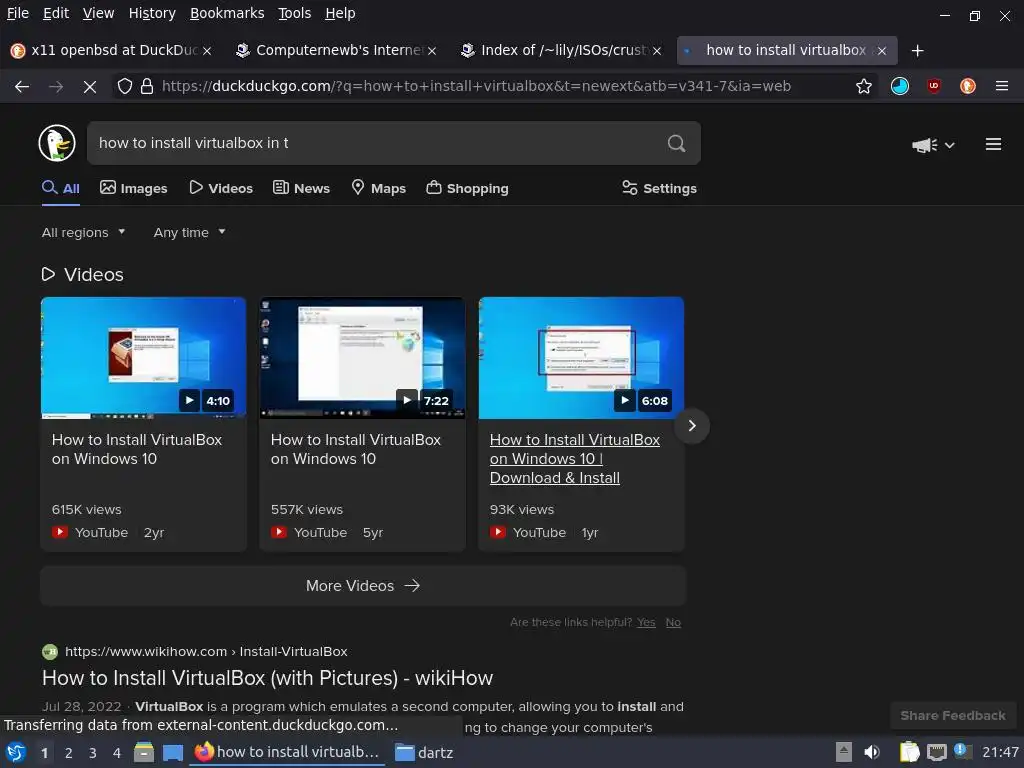Open the Download & Install video title link
Image resolution: width=1024 pixels, height=768 pixels.
[x=575, y=459]
